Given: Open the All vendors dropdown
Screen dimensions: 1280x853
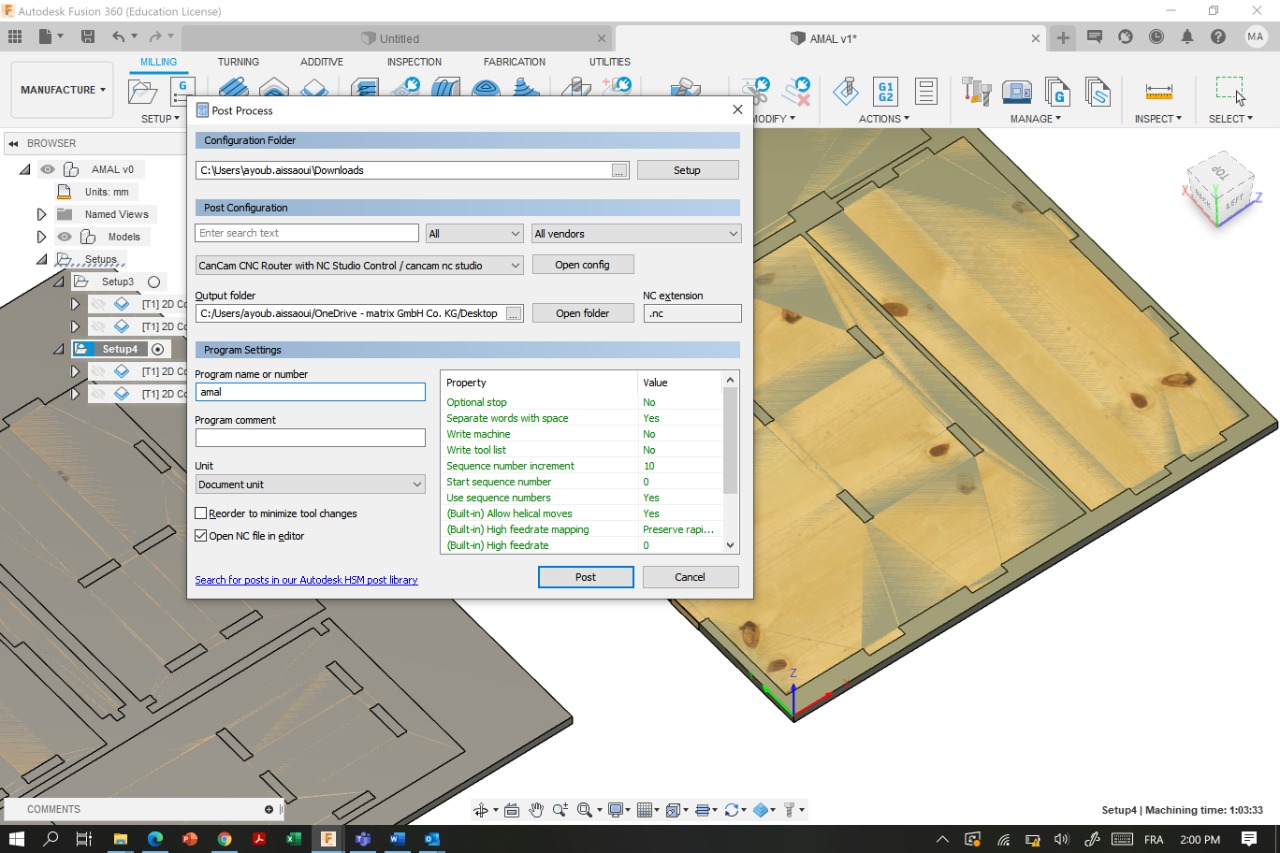Looking at the screenshot, I should (636, 233).
